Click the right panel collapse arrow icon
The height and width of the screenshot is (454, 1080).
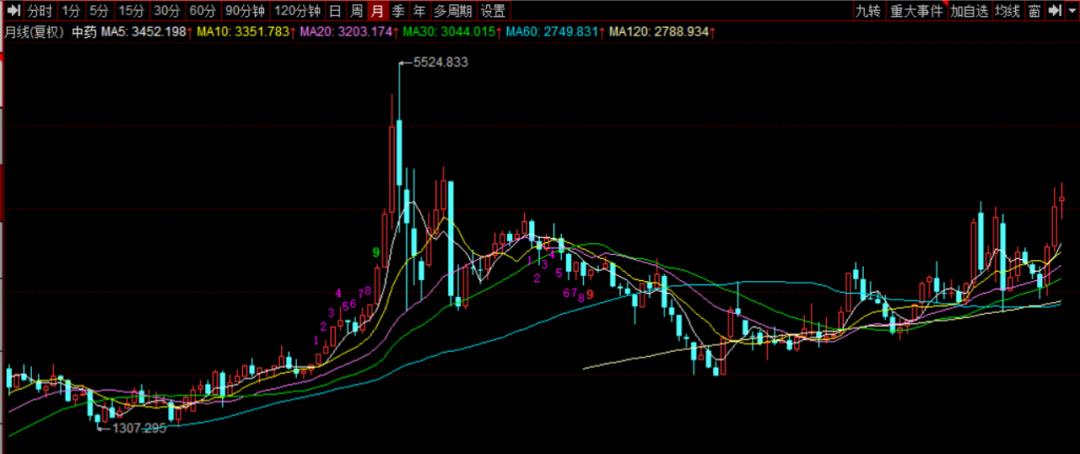pyautogui.click(x=1055, y=11)
